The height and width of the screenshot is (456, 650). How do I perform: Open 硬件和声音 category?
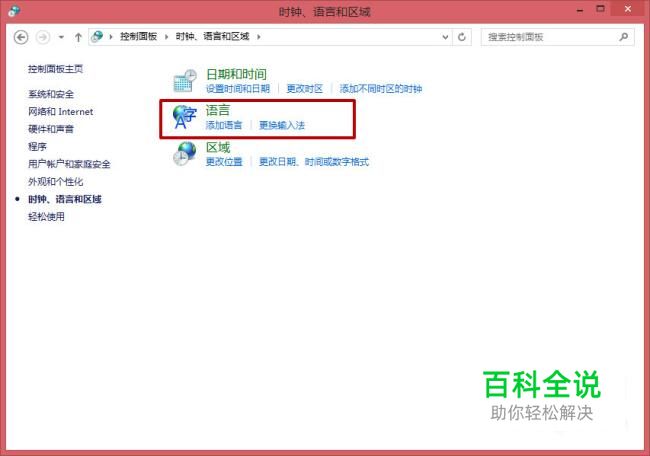pyautogui.click(x=51, y=129)
